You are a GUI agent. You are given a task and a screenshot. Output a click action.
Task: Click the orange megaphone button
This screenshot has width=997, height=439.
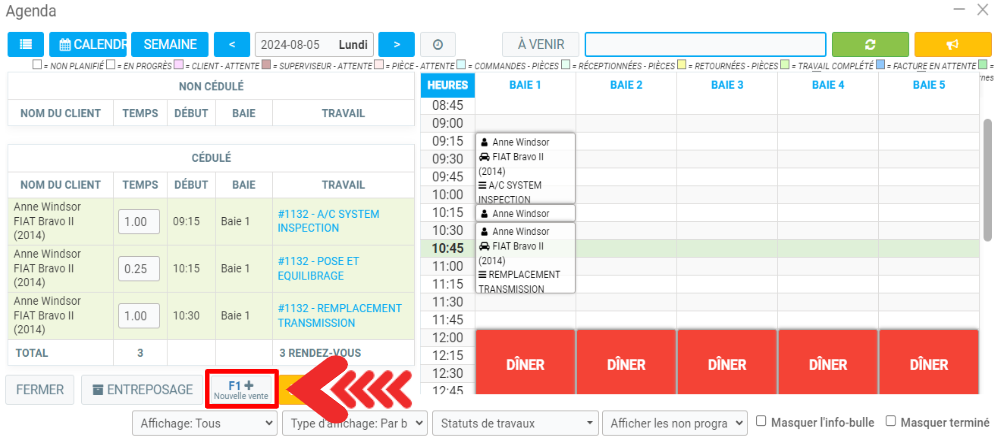click(x=951, y=45)
